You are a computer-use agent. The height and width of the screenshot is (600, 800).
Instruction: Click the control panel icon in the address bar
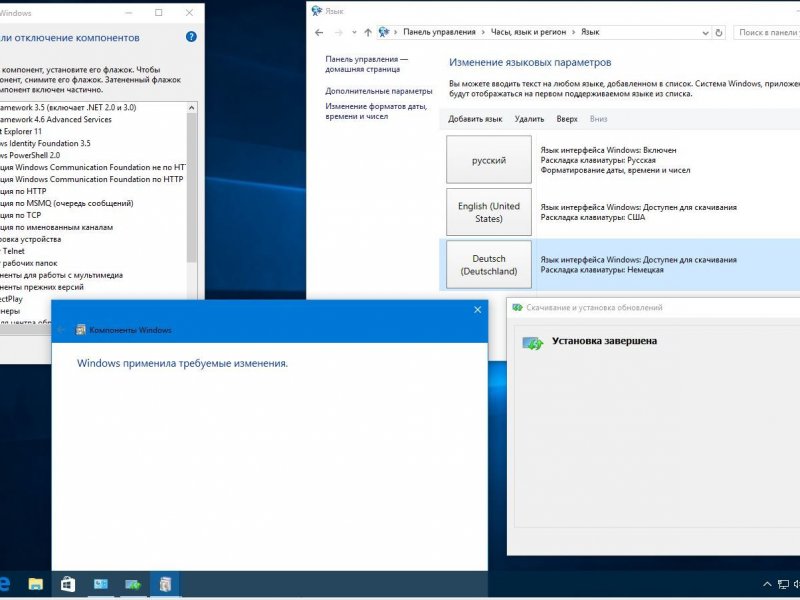[384, 32]
